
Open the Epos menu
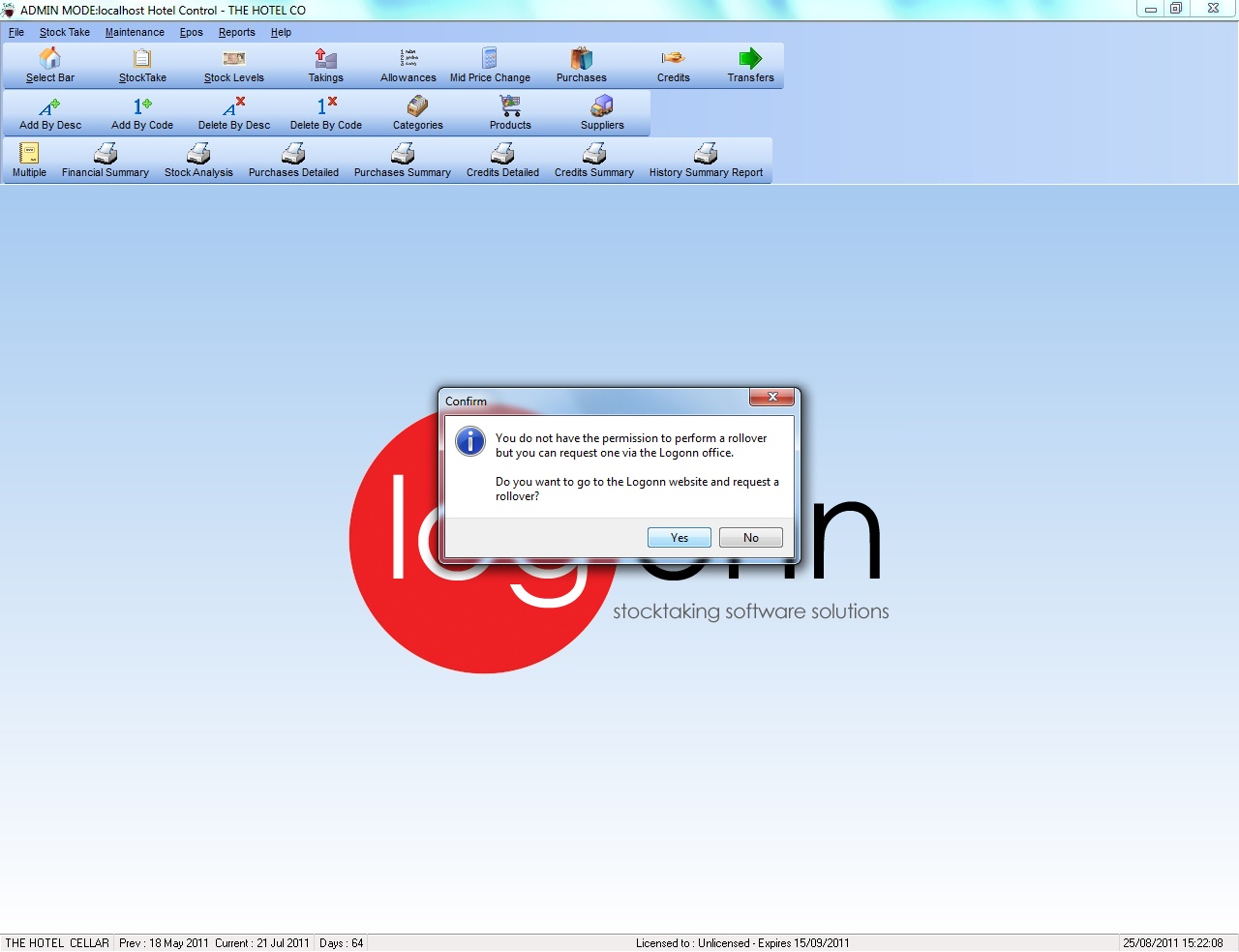tap(192, 32)
